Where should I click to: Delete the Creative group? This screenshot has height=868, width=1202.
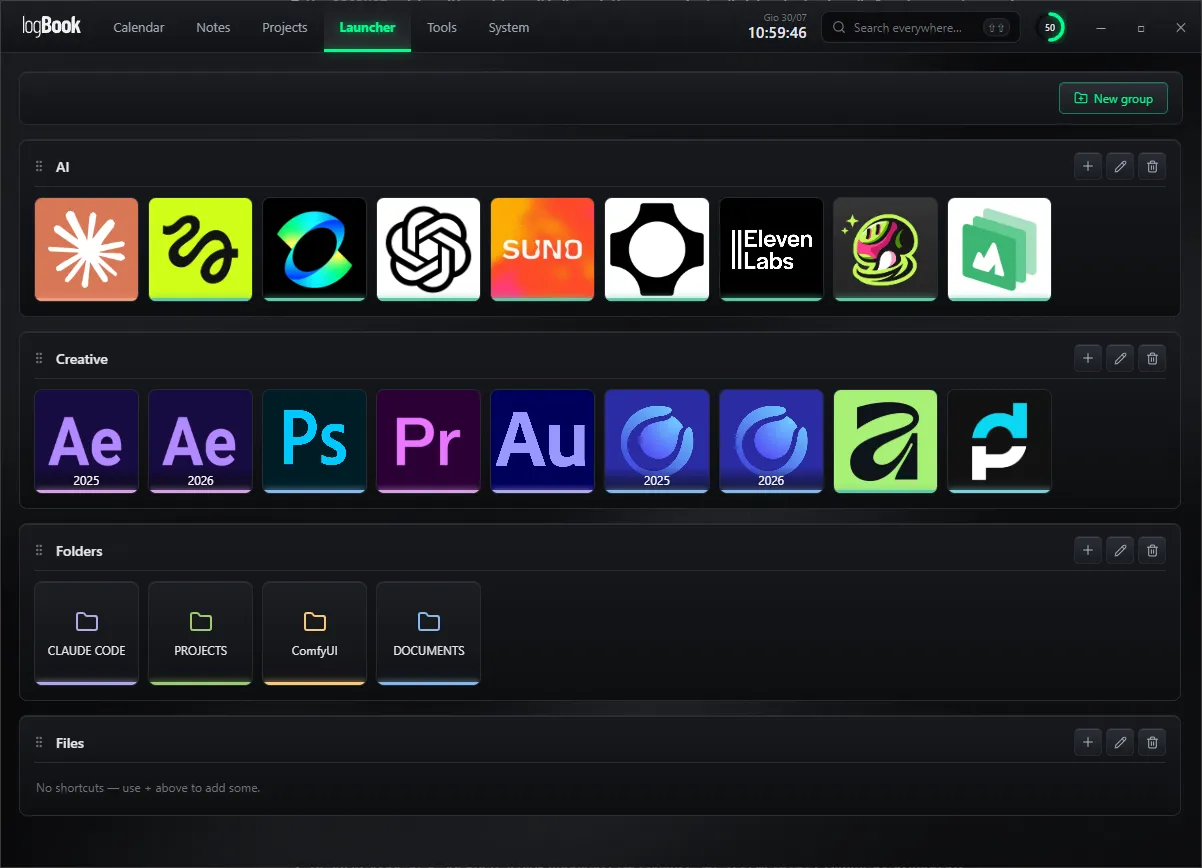1152,358
